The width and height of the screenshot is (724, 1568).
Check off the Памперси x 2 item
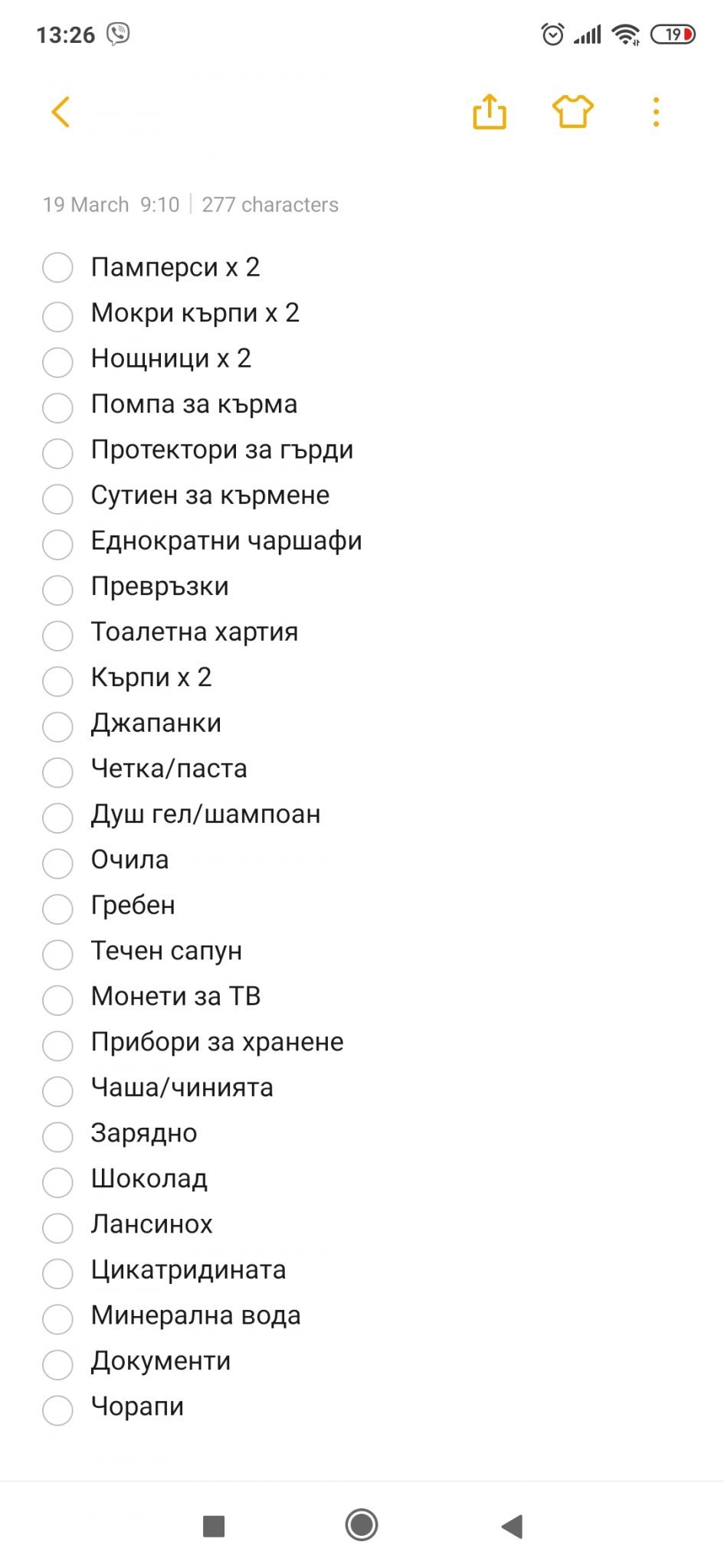click(57, 268)
